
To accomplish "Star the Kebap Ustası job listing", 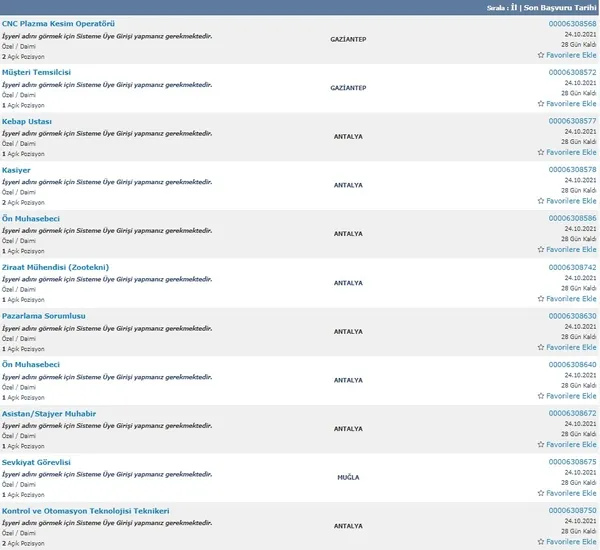I will click(566, 153).
